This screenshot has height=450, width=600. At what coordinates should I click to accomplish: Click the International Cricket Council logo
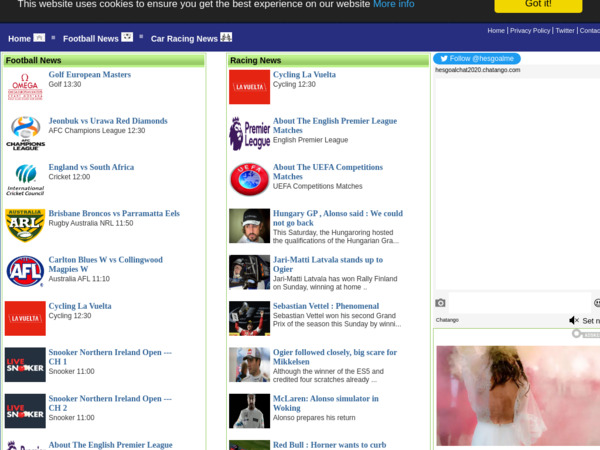point(25,179)
